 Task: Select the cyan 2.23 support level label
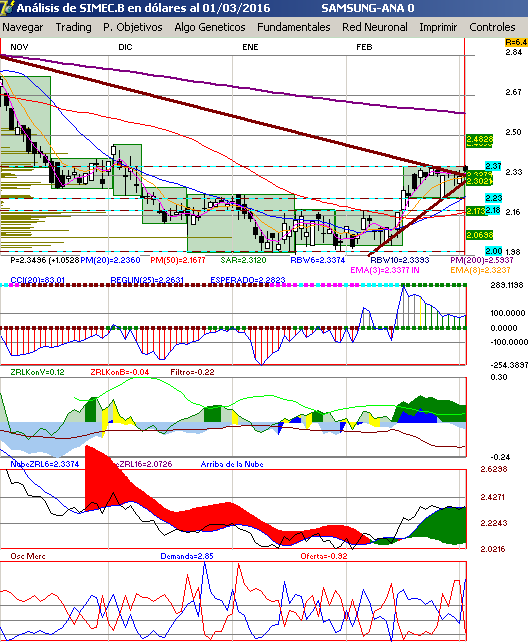point(493,198)
